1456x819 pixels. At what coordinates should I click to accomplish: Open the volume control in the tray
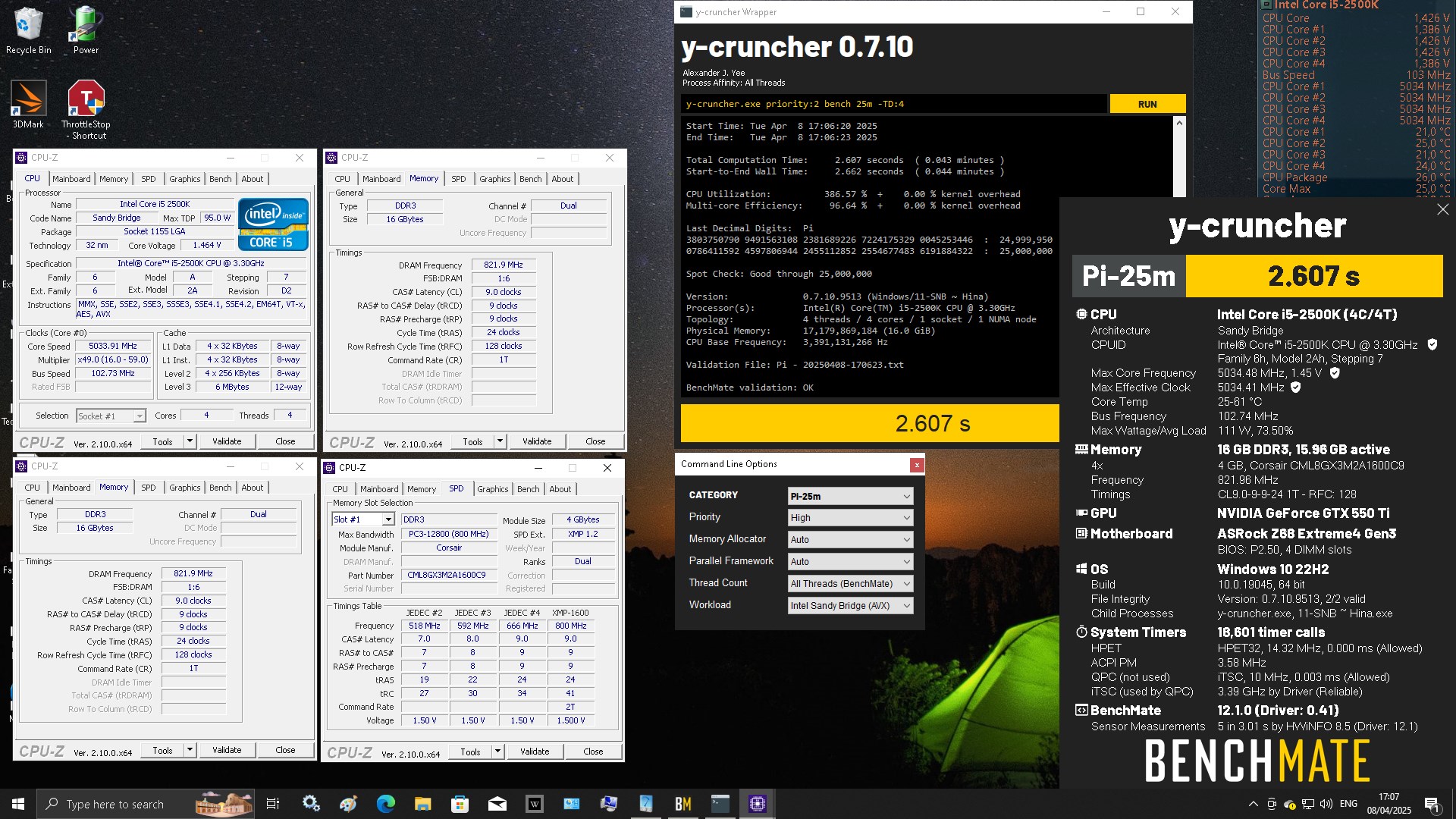1326,804
